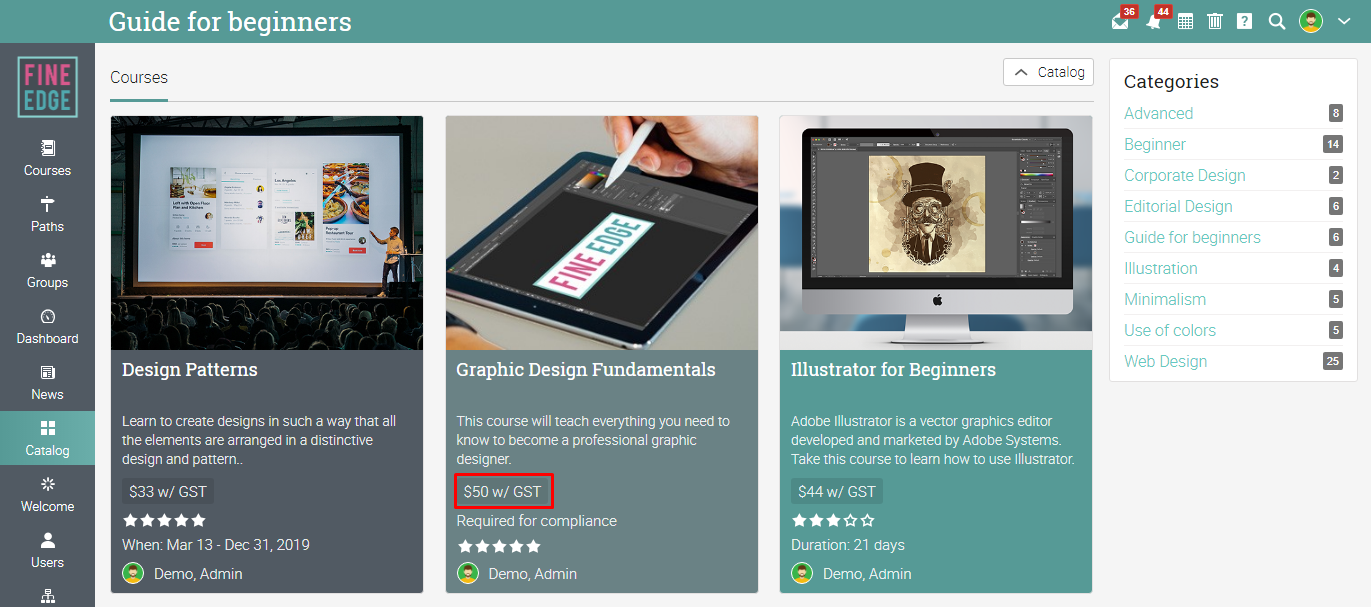Open Paths in the sidebar
The width and height of the screenshot is (1371, 607).
(x=47, y=215)
